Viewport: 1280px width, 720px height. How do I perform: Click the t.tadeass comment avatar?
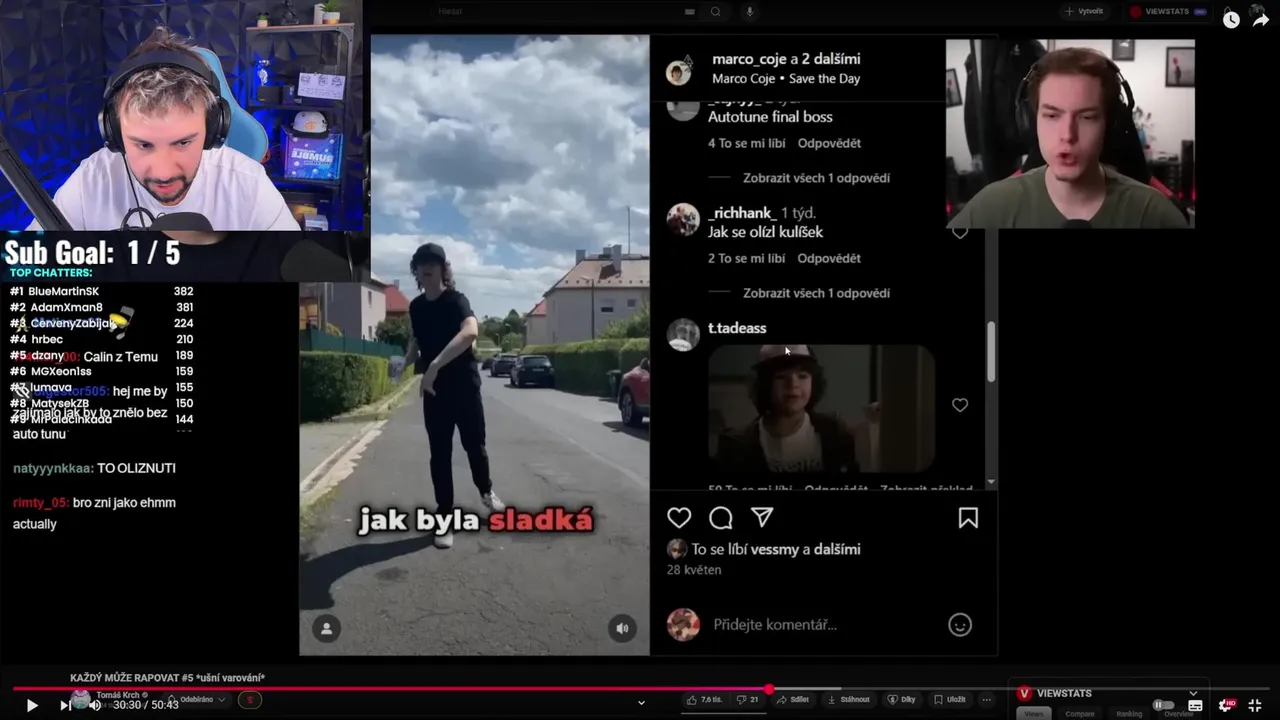point(683,335)
